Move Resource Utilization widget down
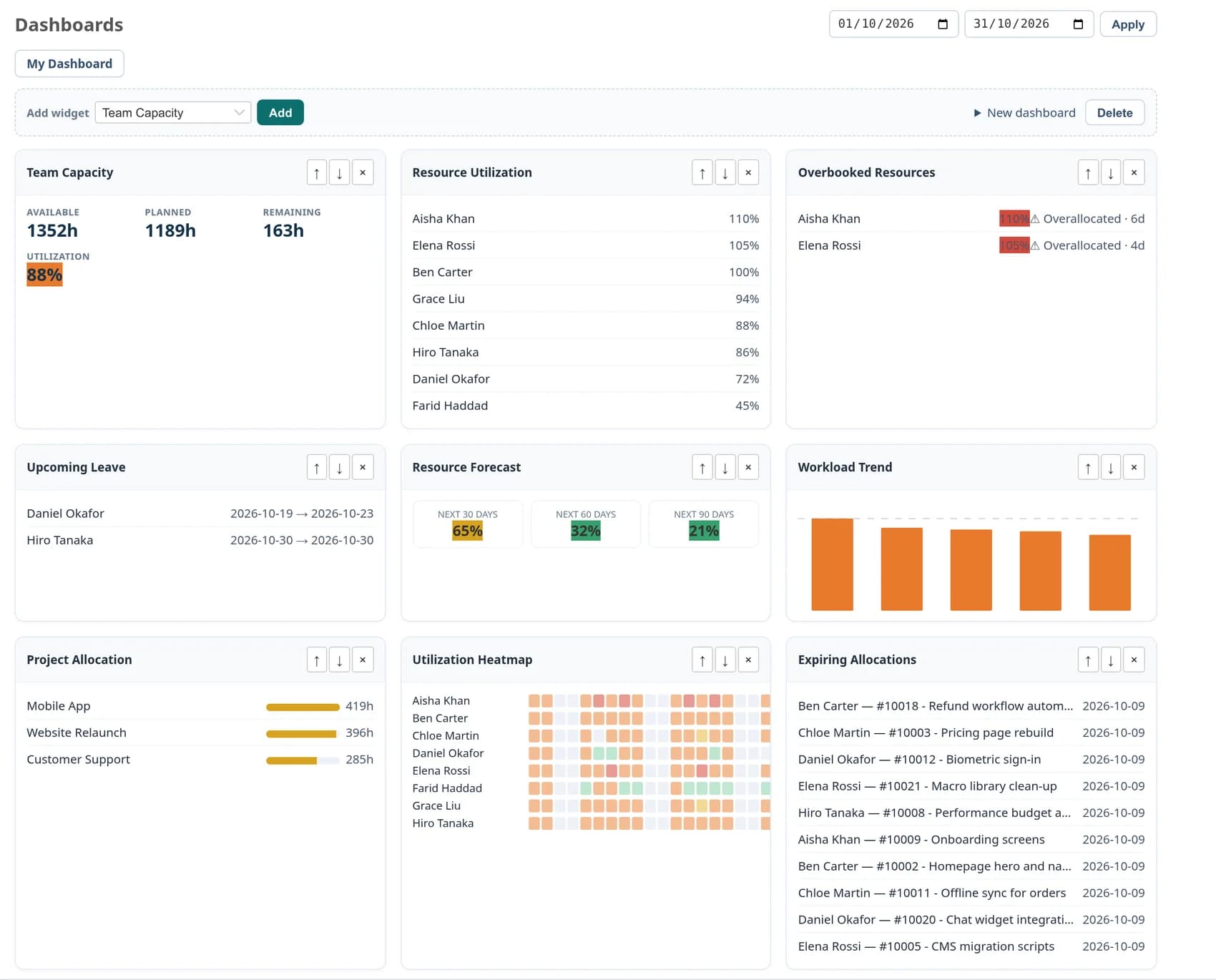Screen dimensions: 1216x980 coord(725,172)
